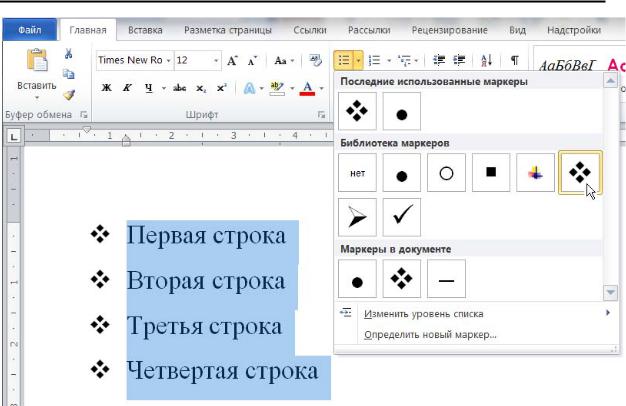Click the Text Effects glowing A icon
This screenshot has height=406, width=626.
click(x=249, y=88)
